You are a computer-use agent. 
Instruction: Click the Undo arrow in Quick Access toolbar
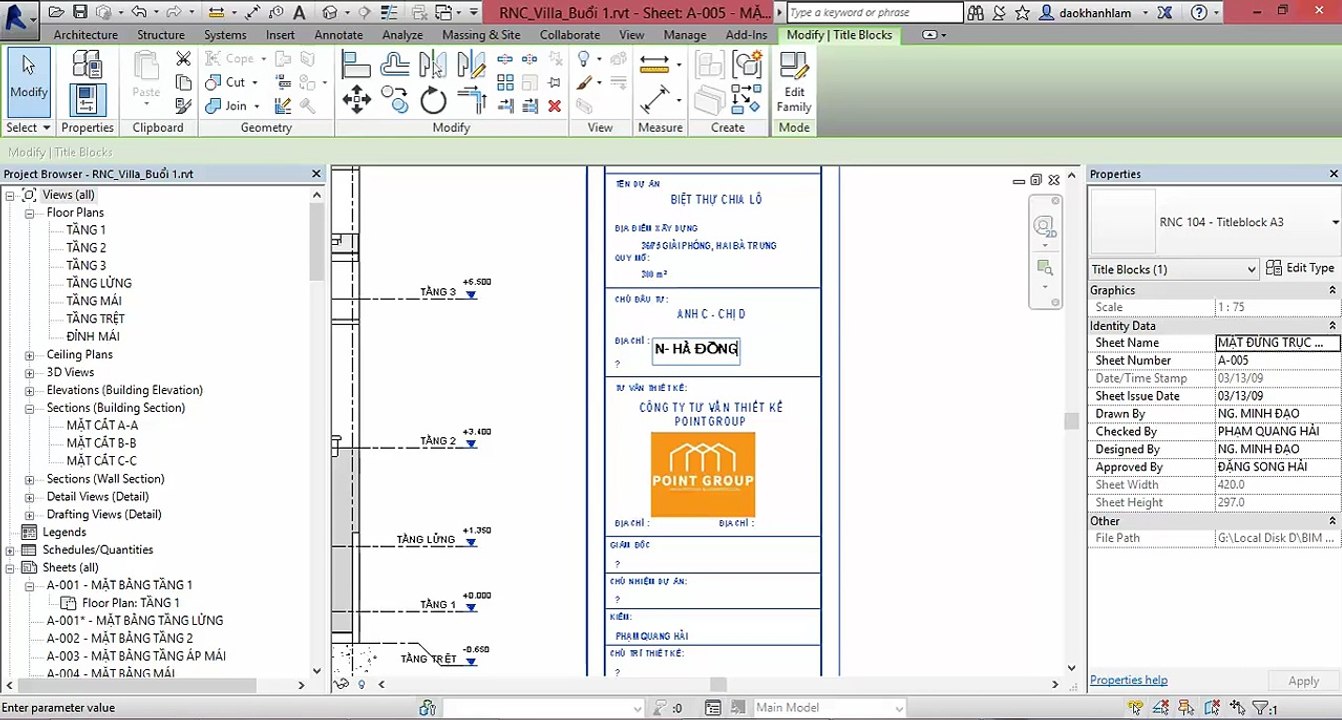click(139, 13)
